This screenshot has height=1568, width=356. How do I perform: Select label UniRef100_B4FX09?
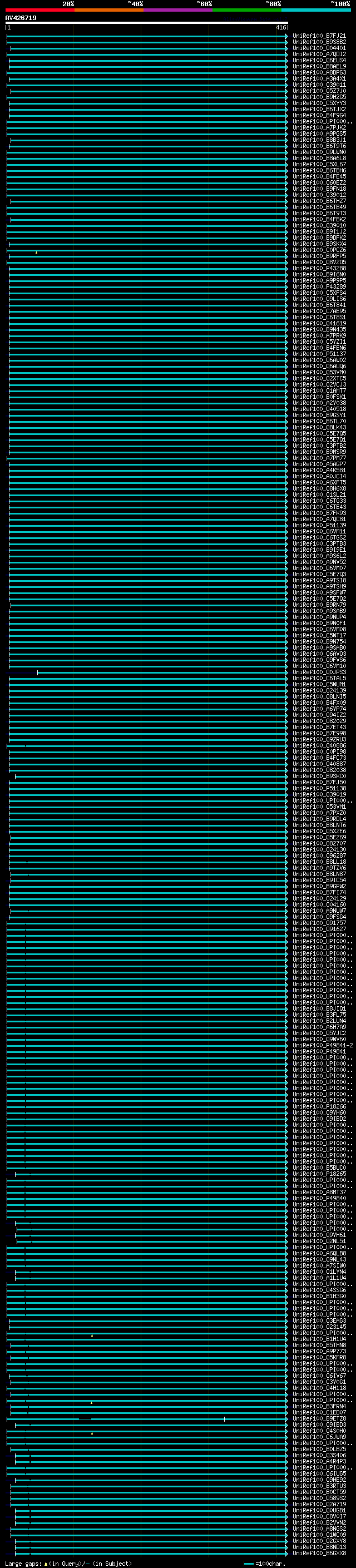[x=319, y=703]
